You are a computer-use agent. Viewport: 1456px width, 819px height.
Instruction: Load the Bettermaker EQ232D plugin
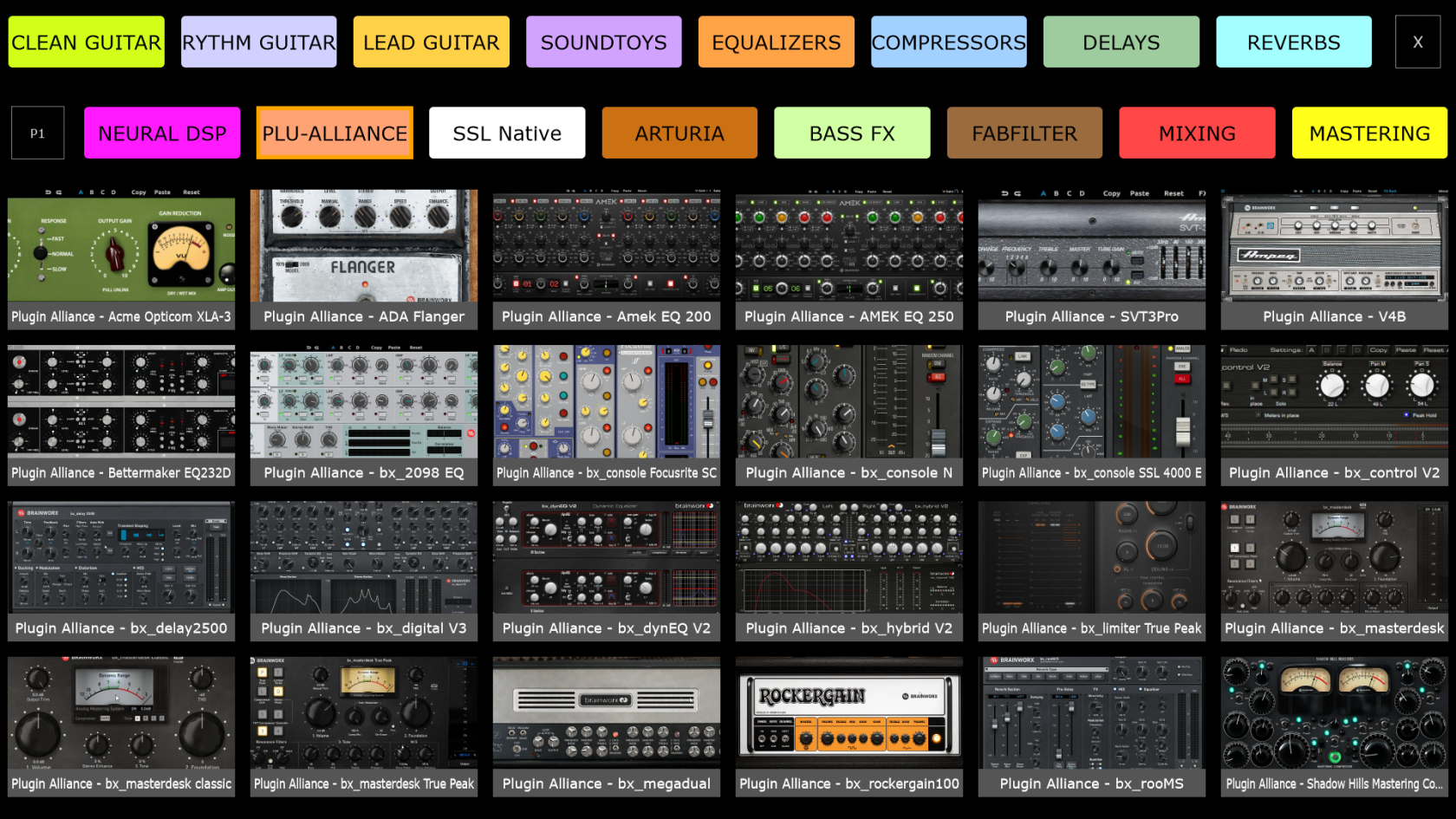tap(121, 415)
